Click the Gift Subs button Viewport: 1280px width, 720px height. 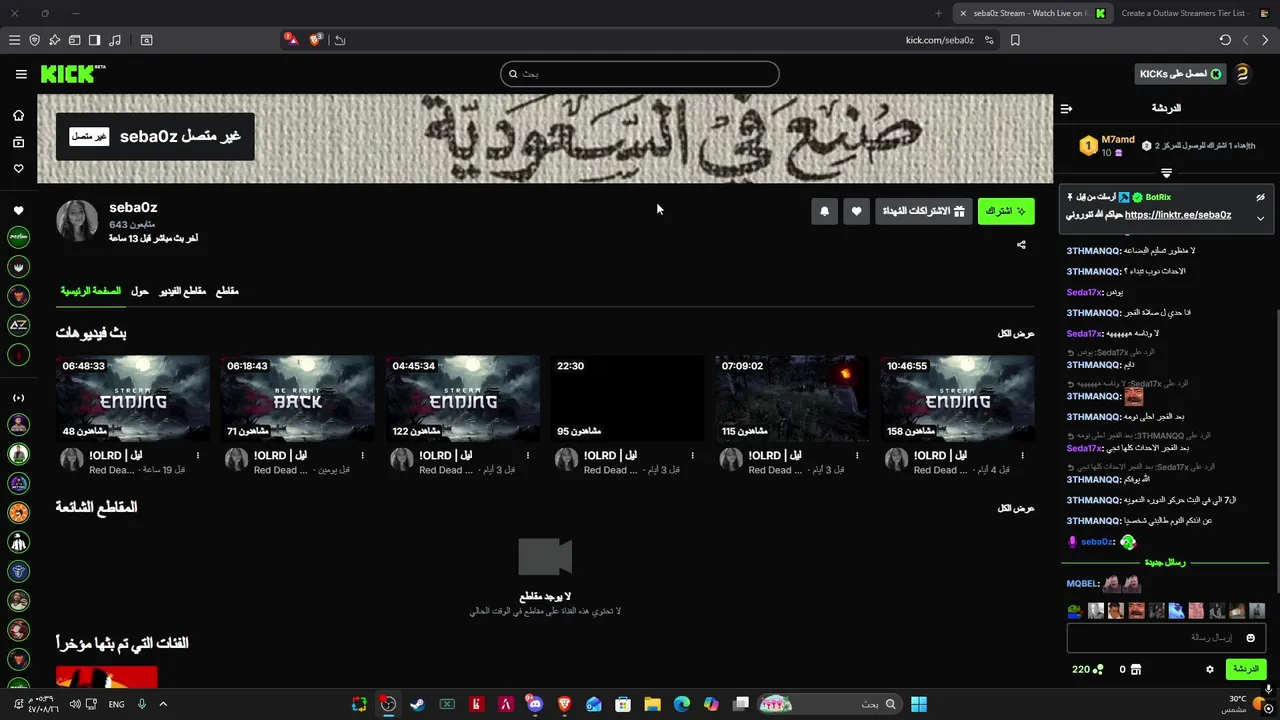[x=923, y=211]
